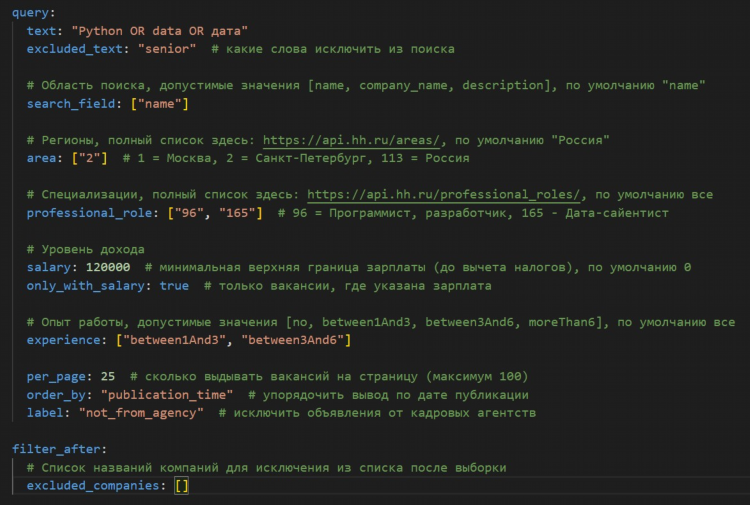
Task: Click the "165" professional role value
Action: point(237,213)
